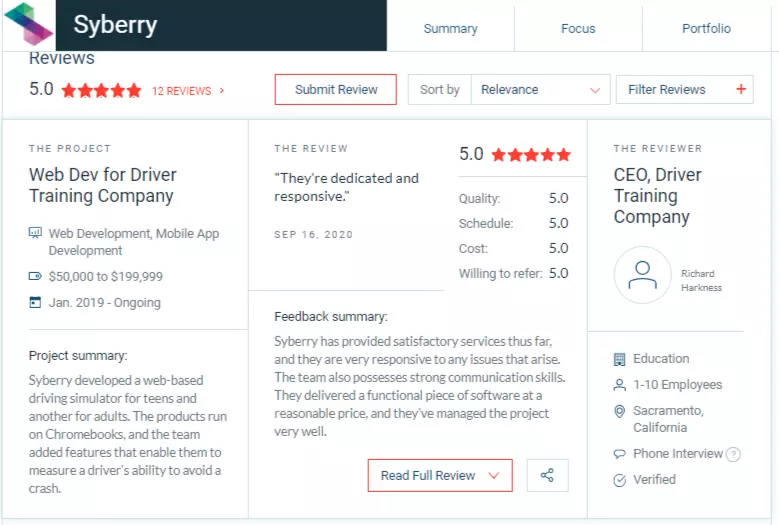Expand Filter Reviews with plus icon

coord(685,89)
